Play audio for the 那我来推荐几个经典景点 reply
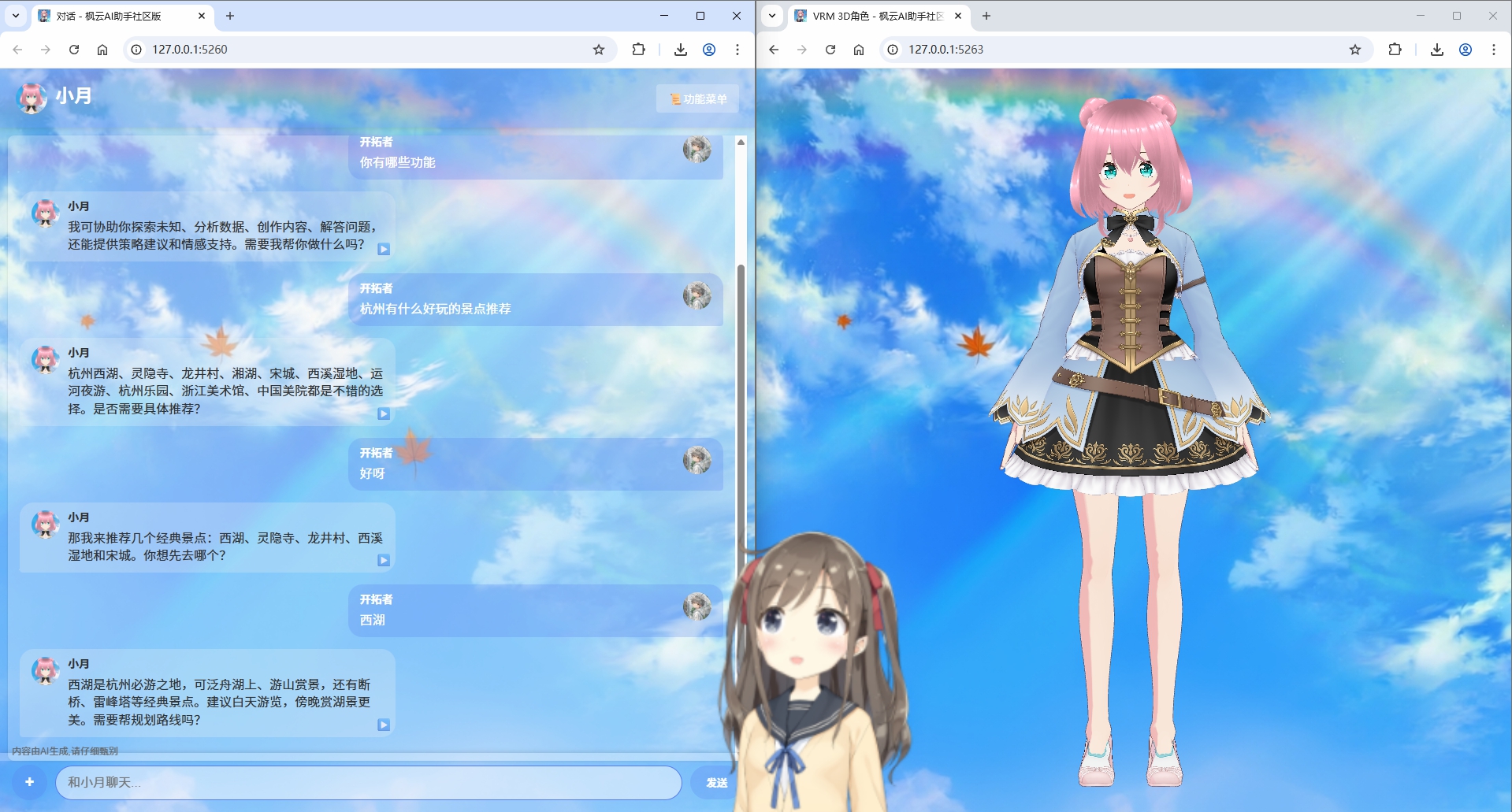This screenshot has height=812, width=1512. 384,560
